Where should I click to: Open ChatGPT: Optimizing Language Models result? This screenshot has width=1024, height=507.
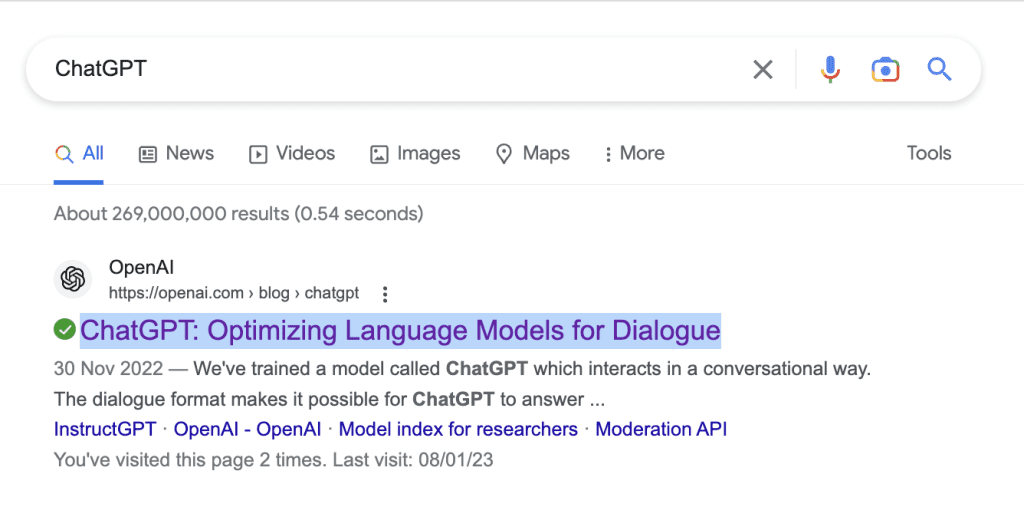pos(400,329)
